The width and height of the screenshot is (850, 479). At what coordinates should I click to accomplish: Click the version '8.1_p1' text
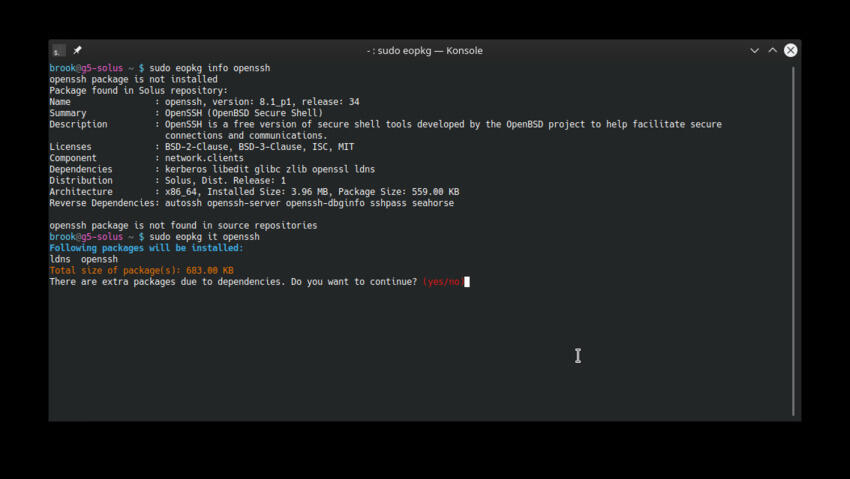(x=275, y=102)
